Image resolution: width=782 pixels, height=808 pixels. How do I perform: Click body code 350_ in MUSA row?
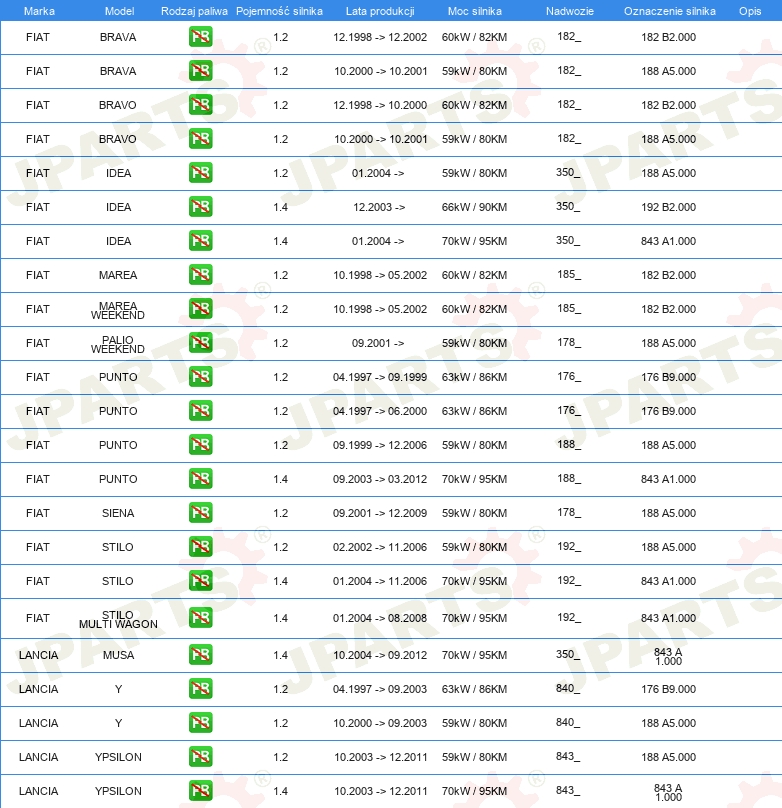click(568, 654)
